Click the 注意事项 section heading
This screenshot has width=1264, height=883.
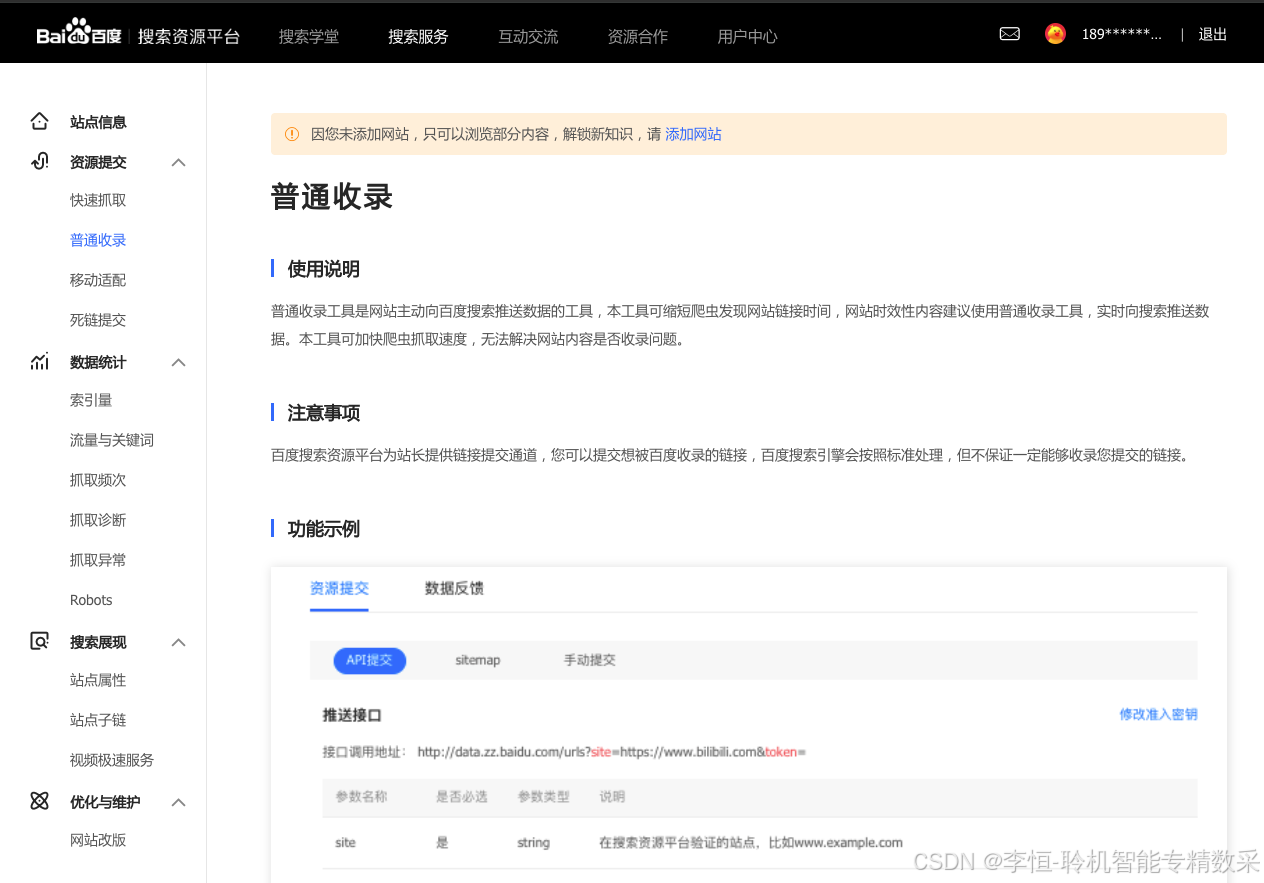(324, 413)
